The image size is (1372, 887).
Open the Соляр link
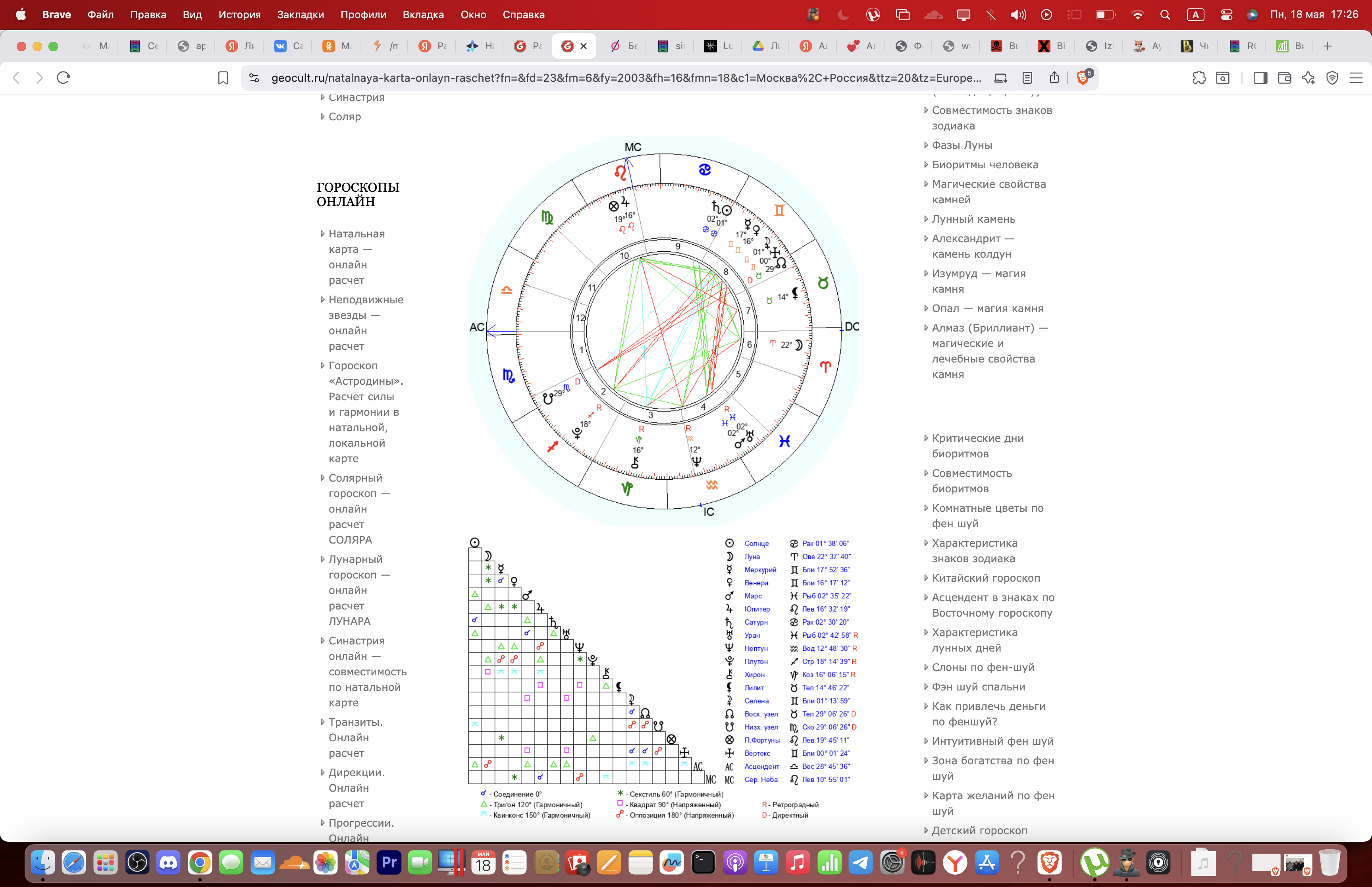click(344, 116)
